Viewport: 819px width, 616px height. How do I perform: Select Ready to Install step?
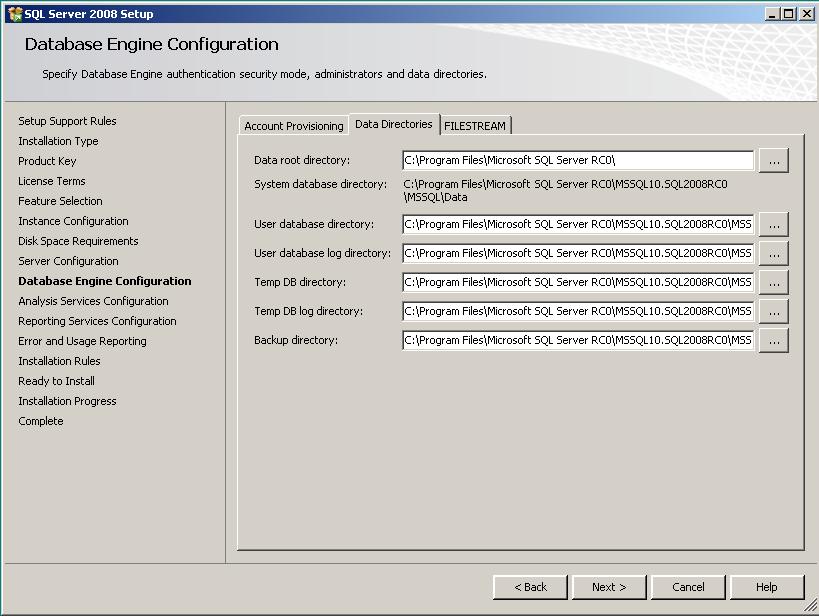pyautogui.click(x=56, y=381)
